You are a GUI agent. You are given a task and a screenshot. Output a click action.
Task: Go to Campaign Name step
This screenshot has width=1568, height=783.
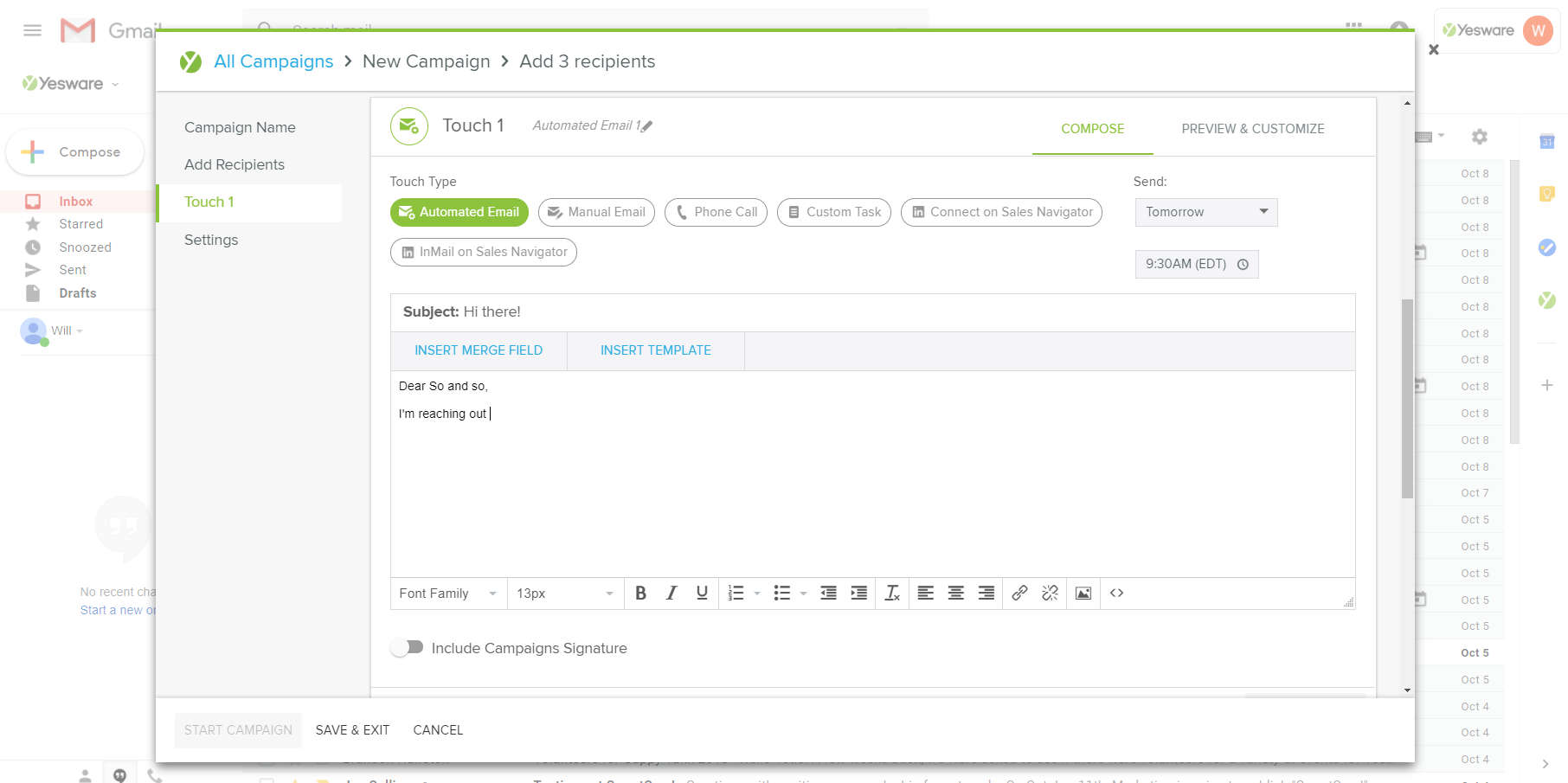pos(240,127)
